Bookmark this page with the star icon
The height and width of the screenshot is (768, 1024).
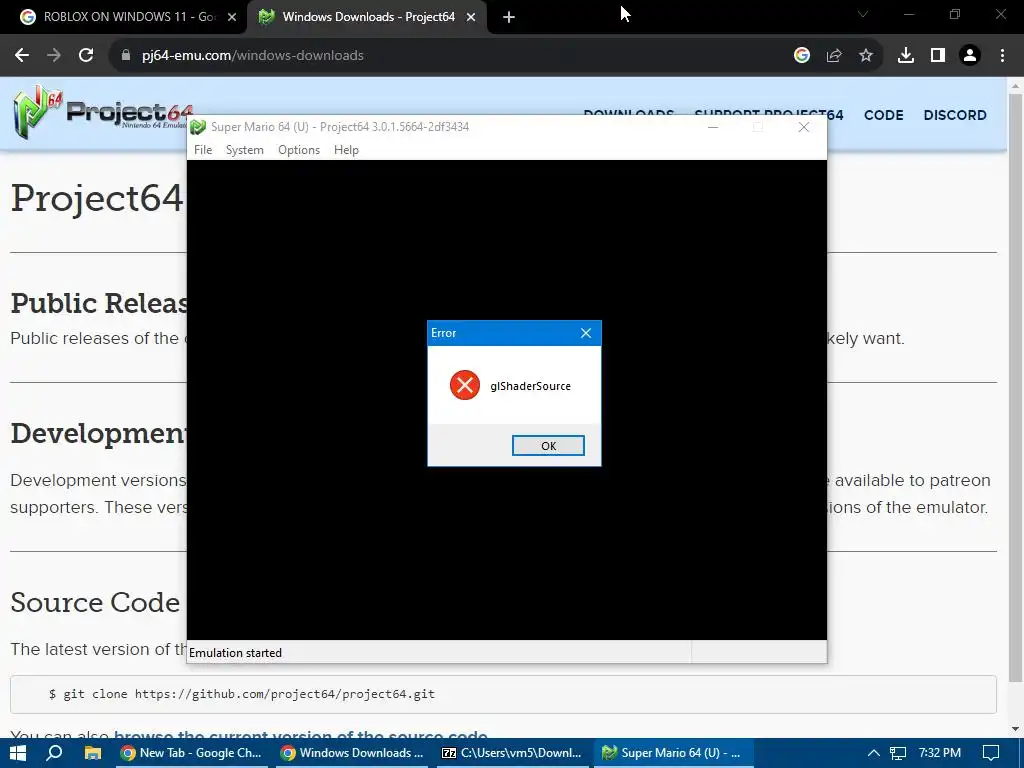click(x=866, y=56)
